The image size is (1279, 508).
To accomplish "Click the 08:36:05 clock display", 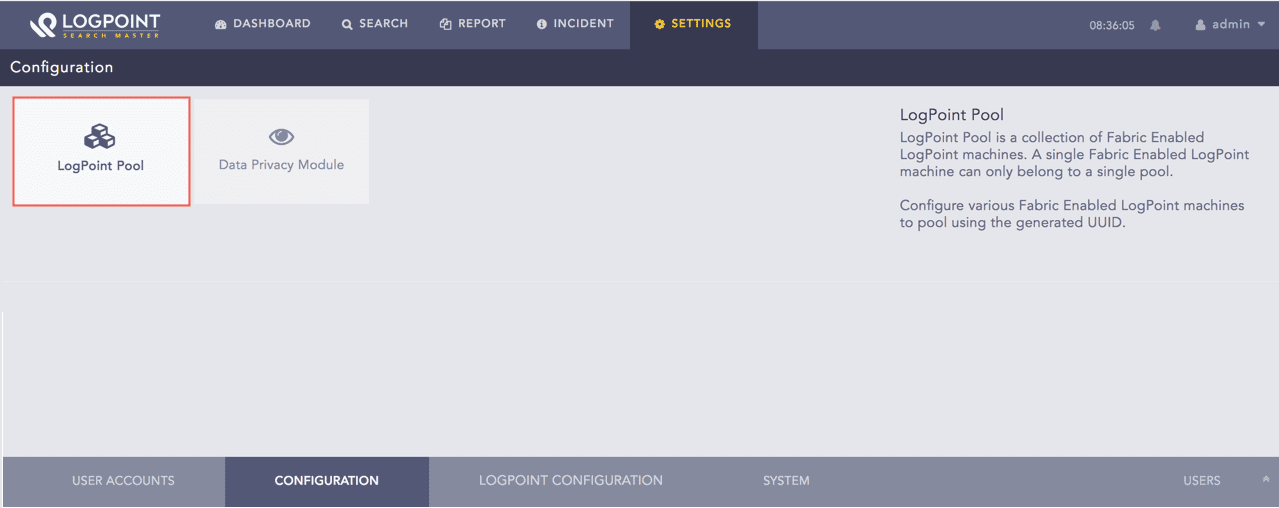I will point(1111,26).
